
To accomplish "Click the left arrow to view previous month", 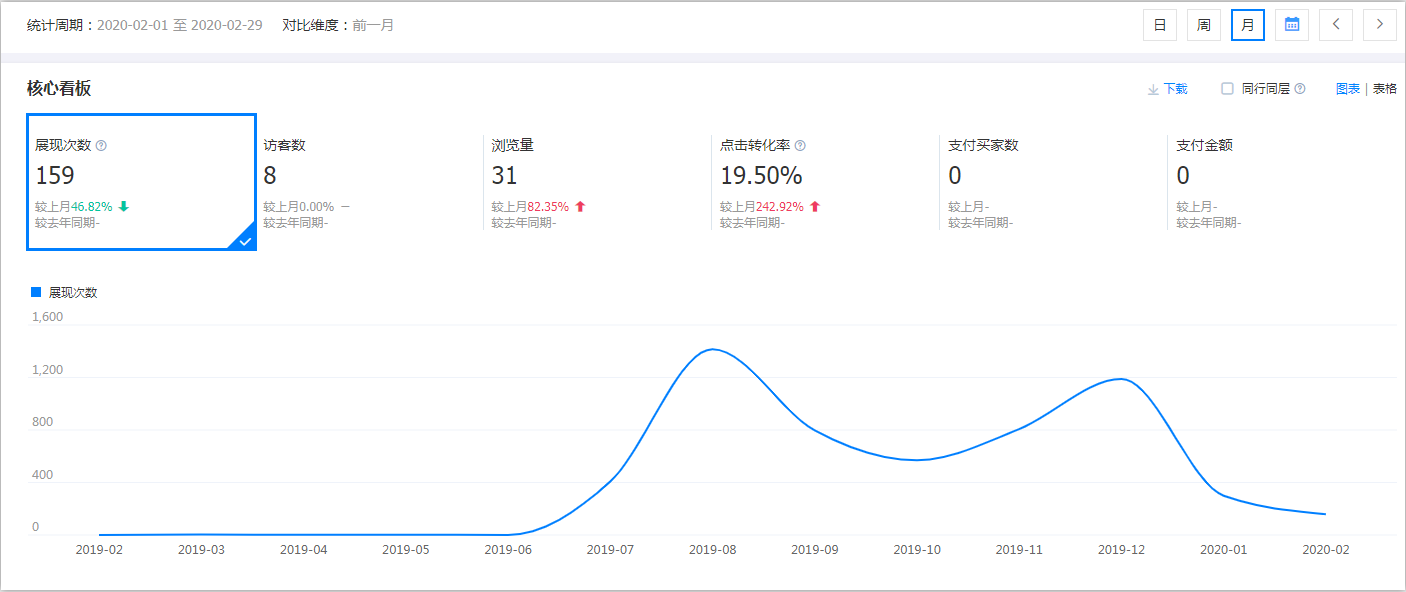I will point(1336,24).
